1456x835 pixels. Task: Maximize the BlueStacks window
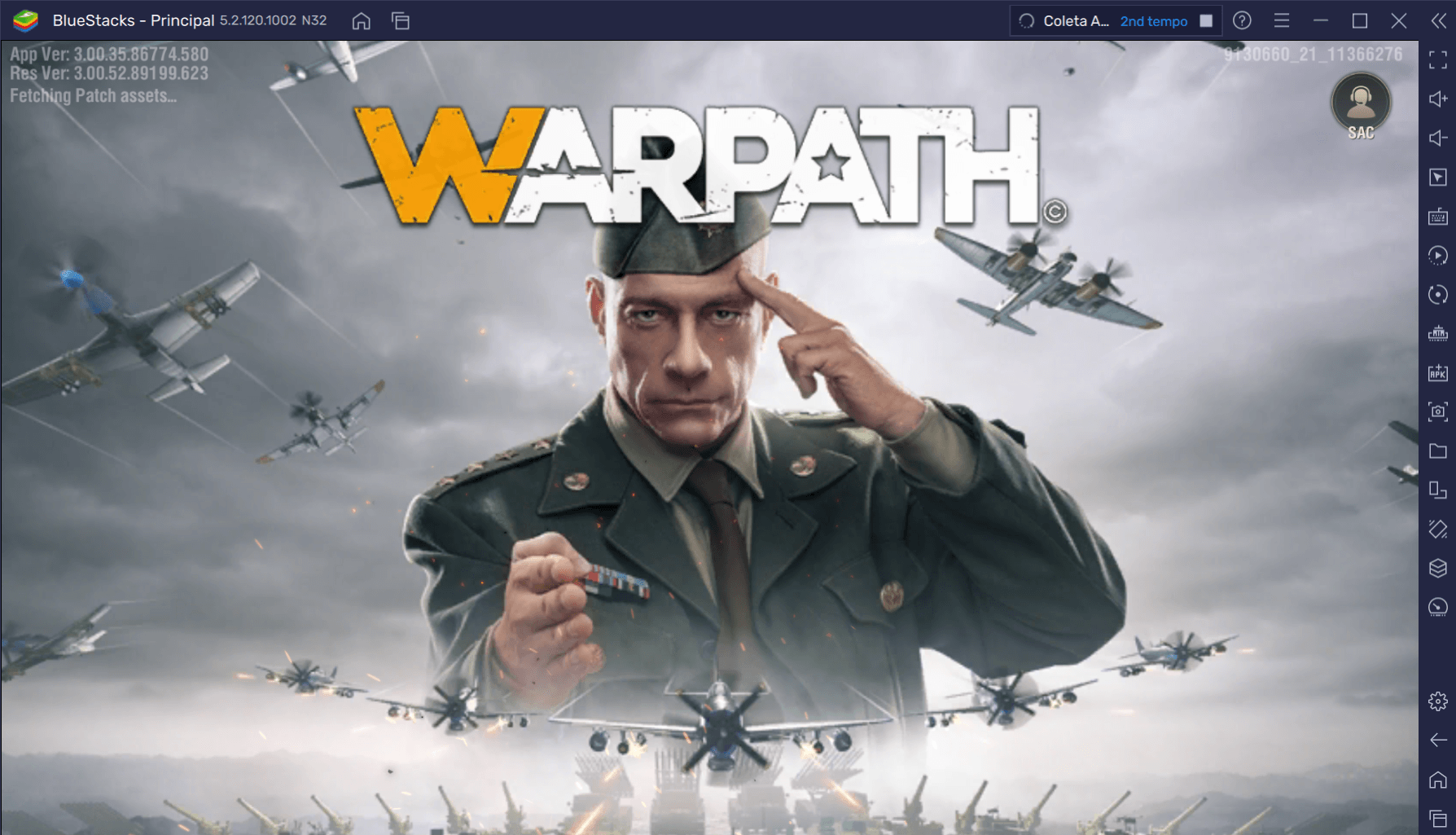click(x=1360, y=20)
